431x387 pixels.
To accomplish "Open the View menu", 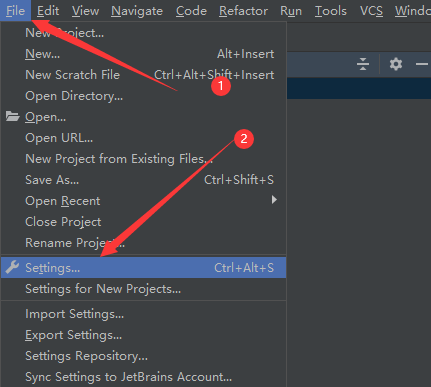I will [x=85, y=11].
